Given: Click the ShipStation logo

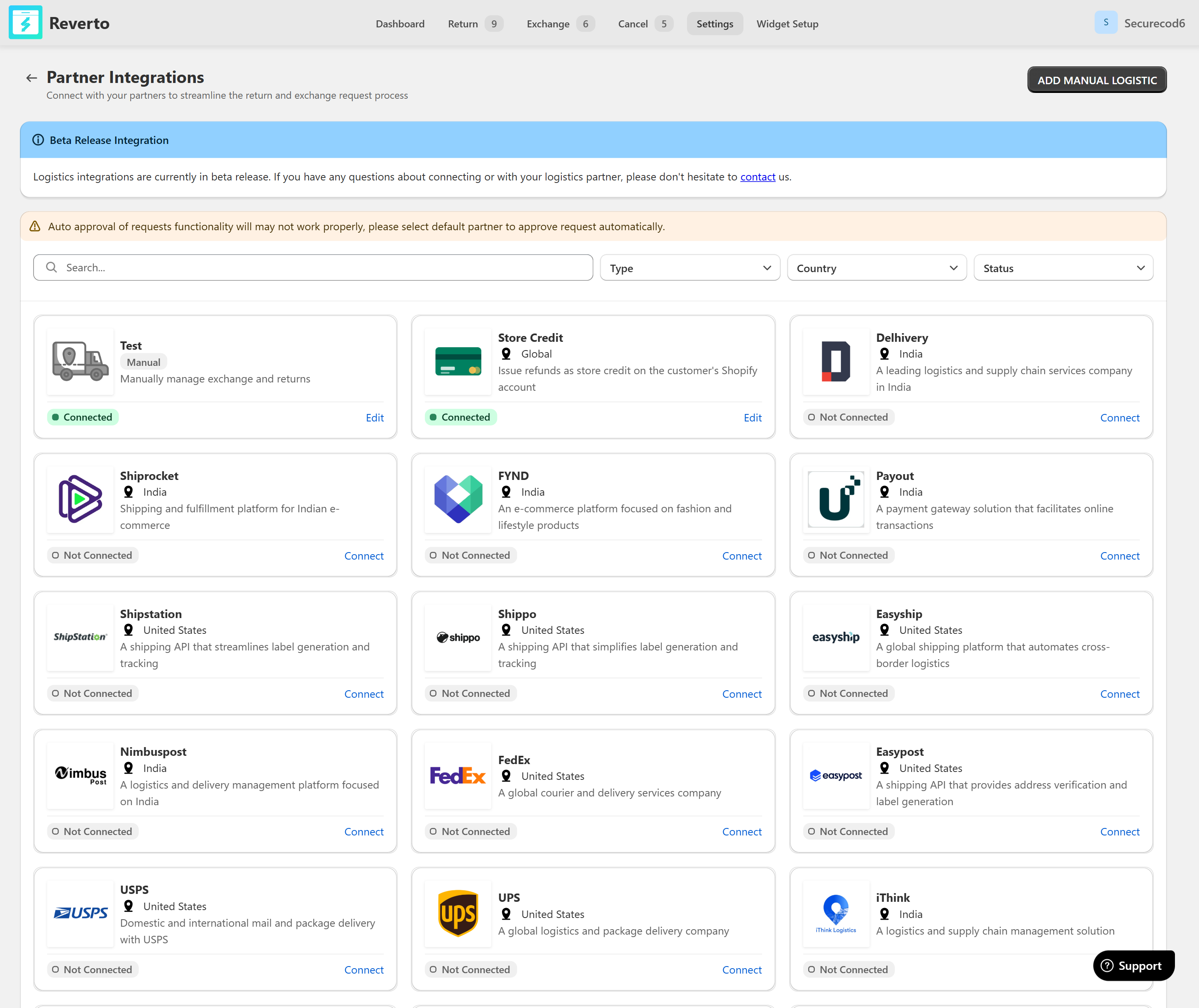Looking at the screenshot, I should pos(80,637).
